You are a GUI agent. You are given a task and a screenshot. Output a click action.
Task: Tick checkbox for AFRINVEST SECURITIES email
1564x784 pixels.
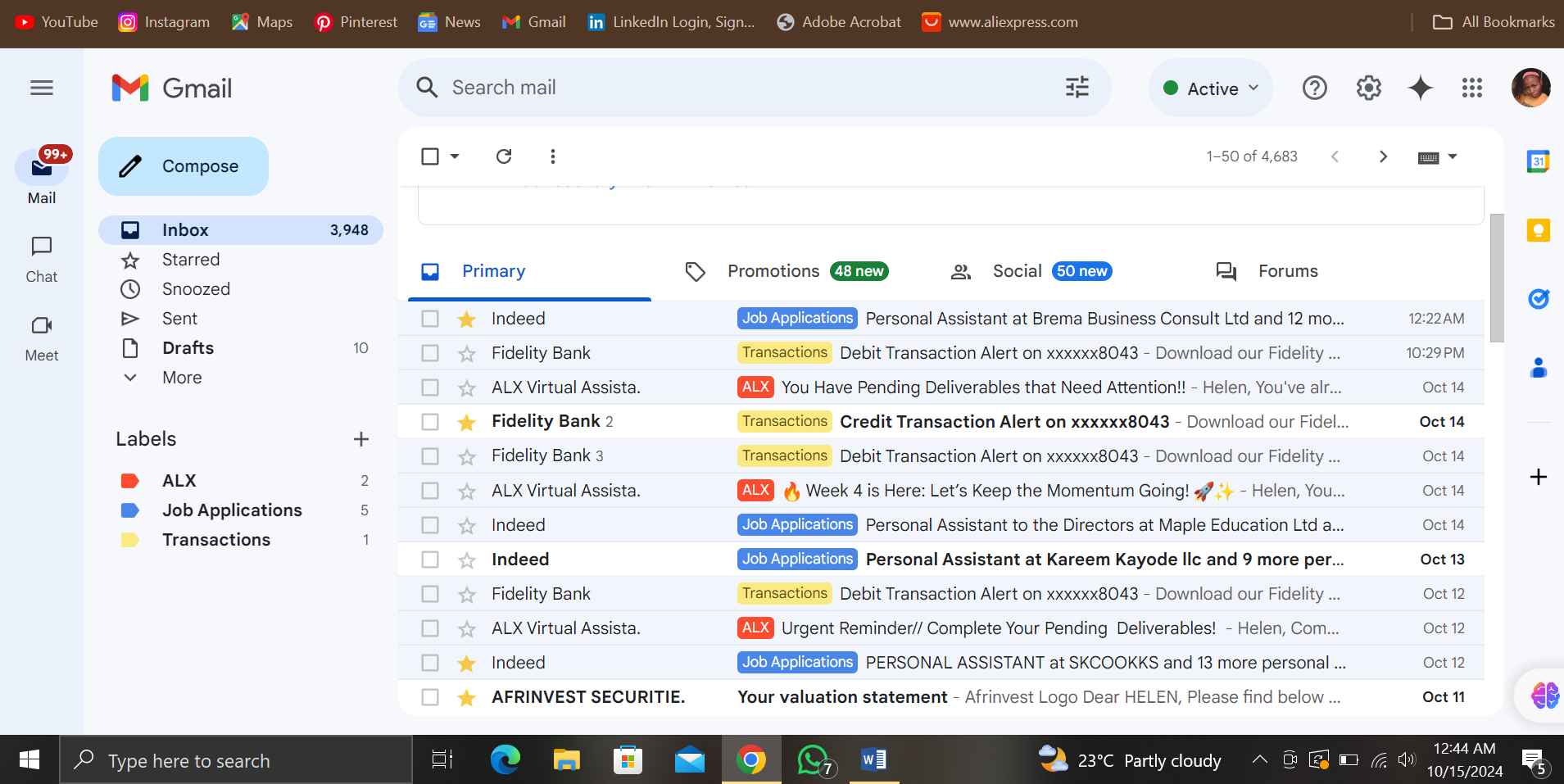430,697
